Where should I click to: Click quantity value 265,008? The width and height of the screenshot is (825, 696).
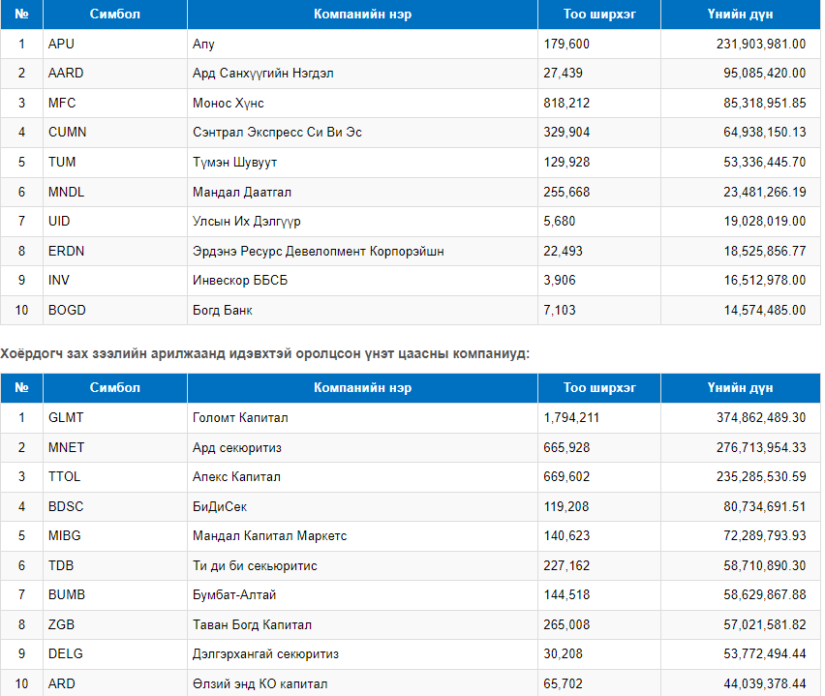[566, 624]
